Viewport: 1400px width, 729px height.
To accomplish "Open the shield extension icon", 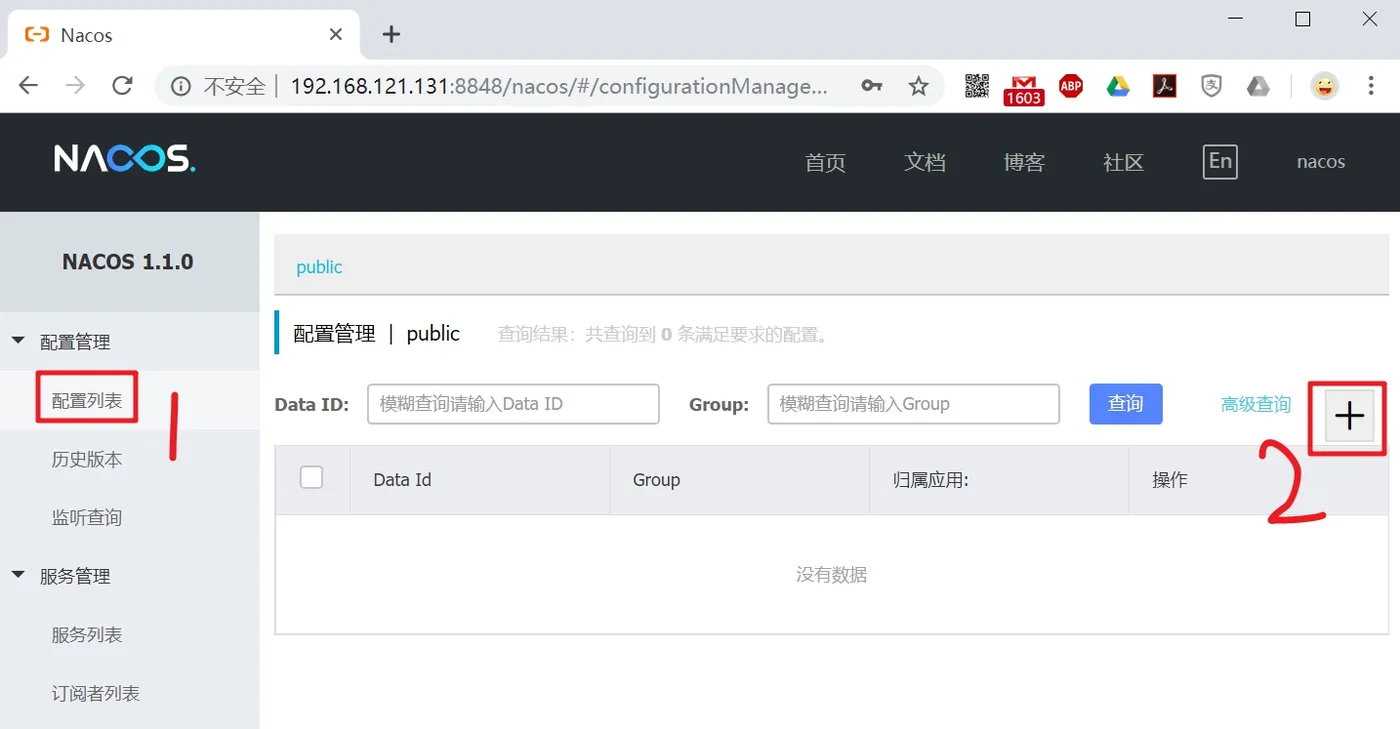I will click(x=1211, y=86).
